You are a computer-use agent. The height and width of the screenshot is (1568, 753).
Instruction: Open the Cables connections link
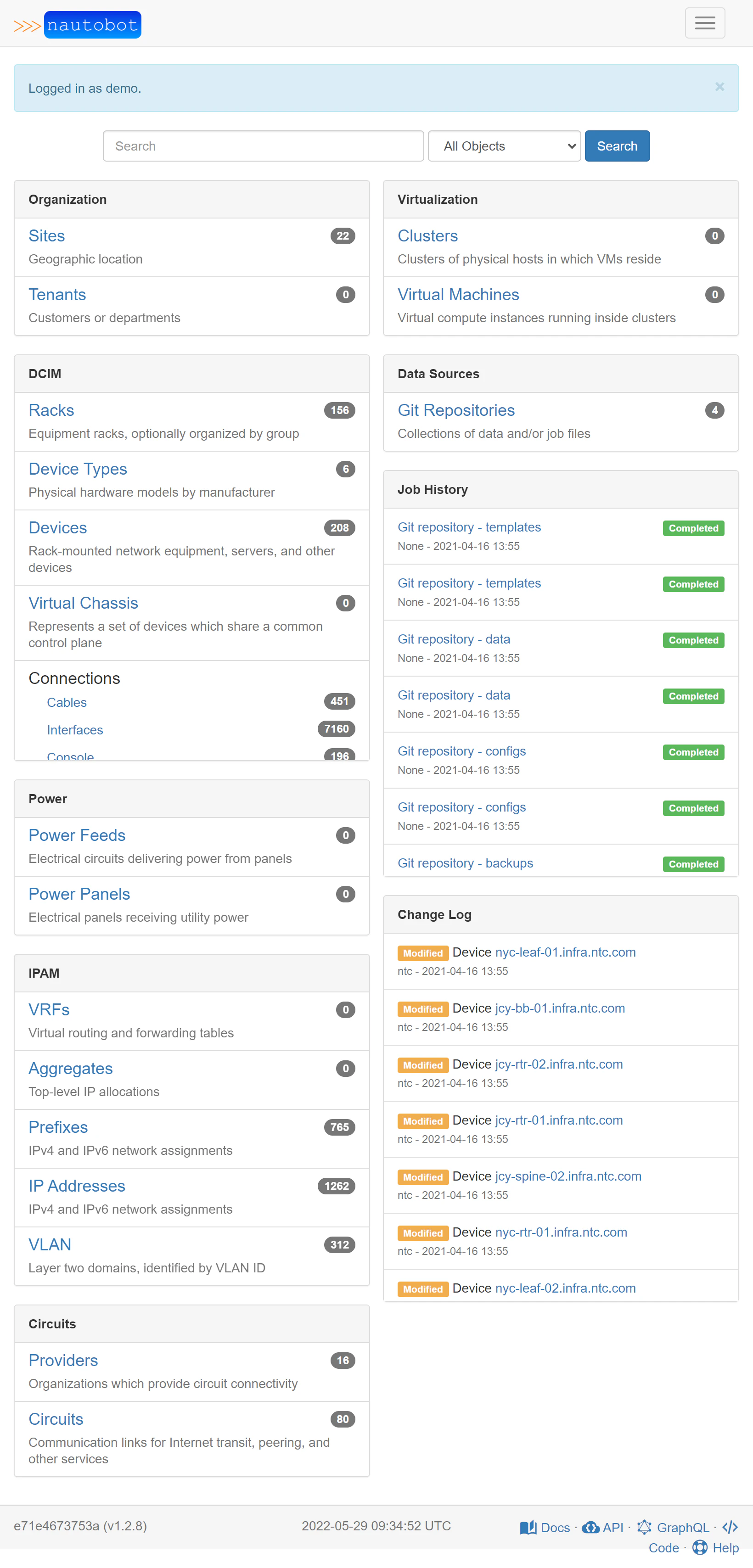pos(67,702)
